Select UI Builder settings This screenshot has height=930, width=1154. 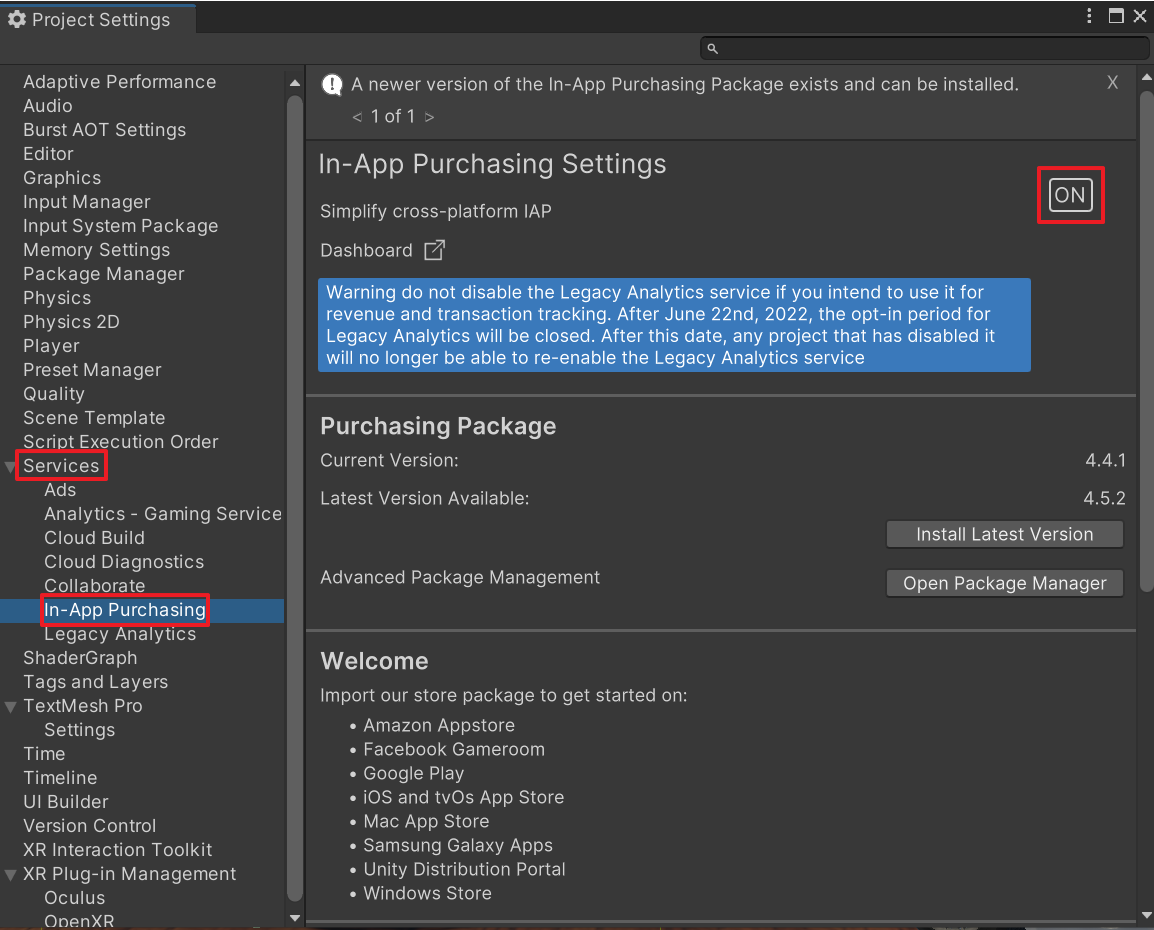[66, 802]
